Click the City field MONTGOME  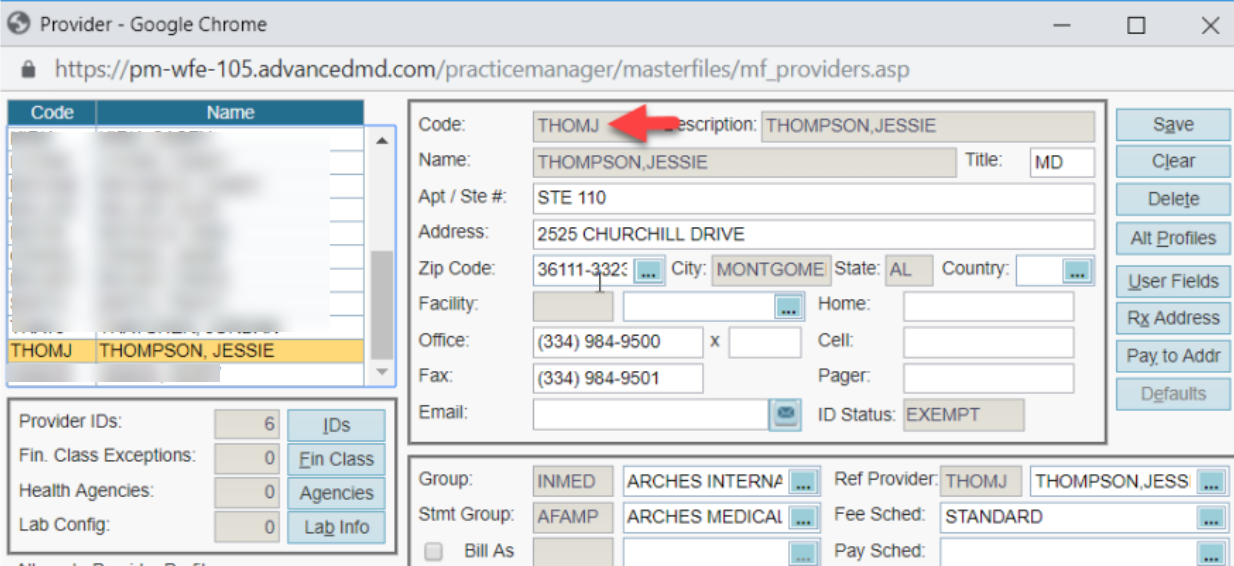point(770,270)
